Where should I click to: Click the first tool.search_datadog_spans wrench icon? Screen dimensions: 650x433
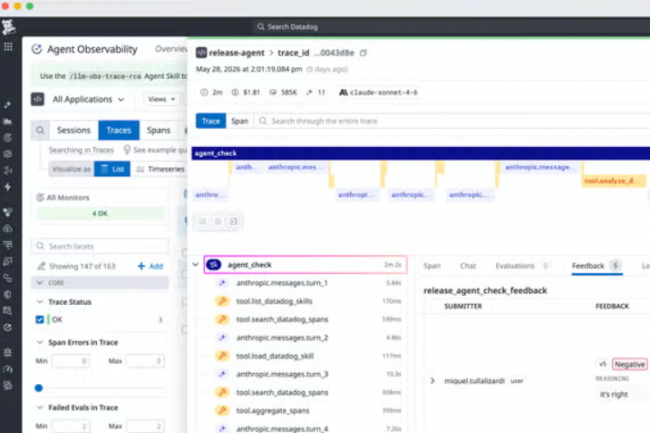point(222,319)
